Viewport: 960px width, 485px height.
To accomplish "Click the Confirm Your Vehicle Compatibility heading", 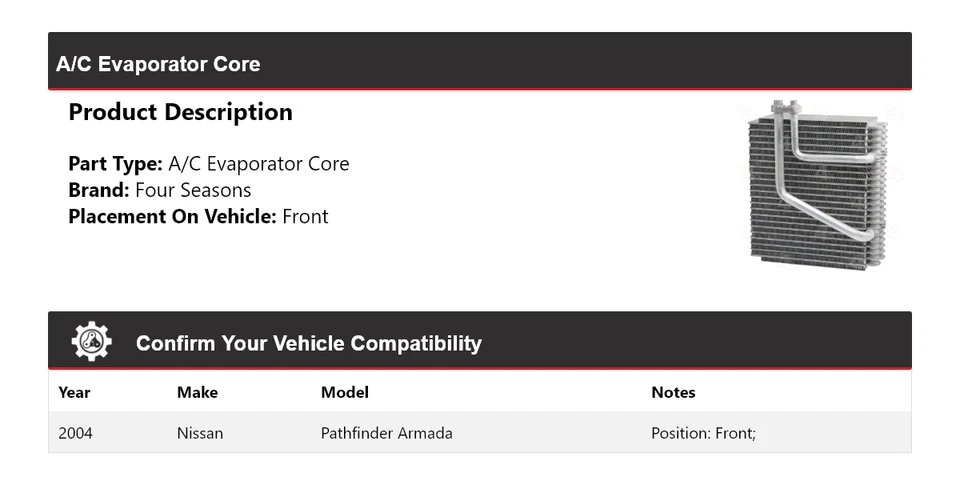I will coord(308,343).
